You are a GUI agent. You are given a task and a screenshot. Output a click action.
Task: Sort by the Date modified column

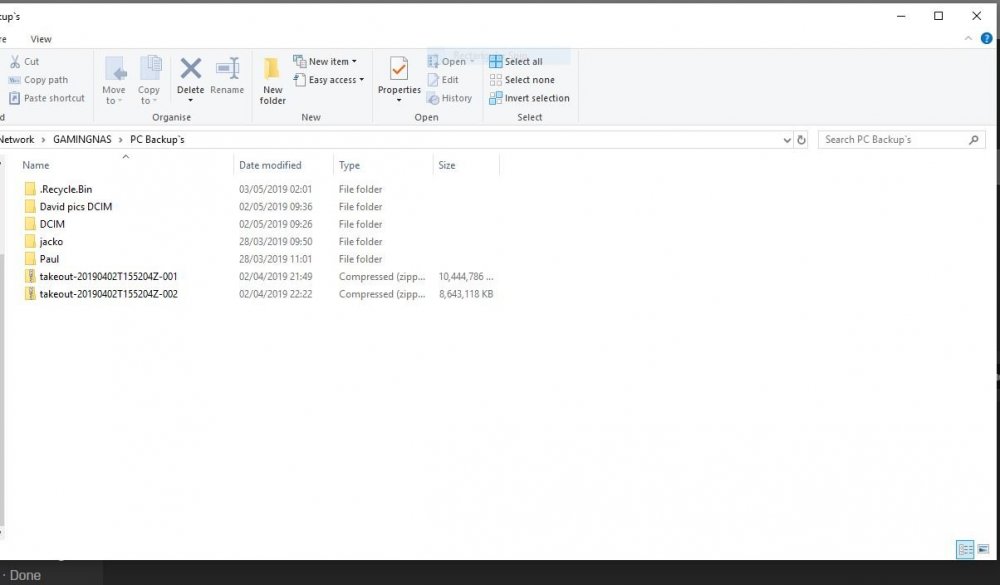(270, 165)
